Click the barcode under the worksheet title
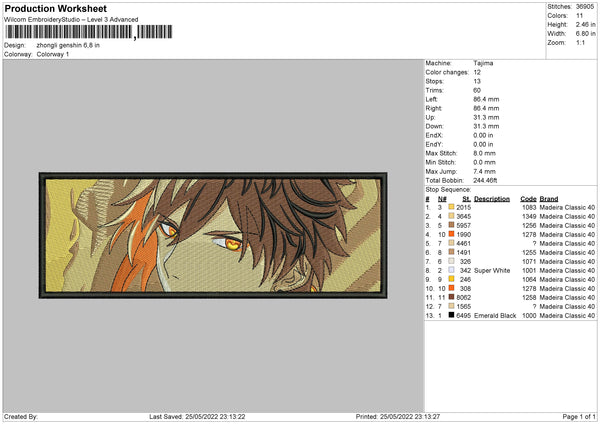This screenshot has width=600, height=424. (x=88, y=32)
